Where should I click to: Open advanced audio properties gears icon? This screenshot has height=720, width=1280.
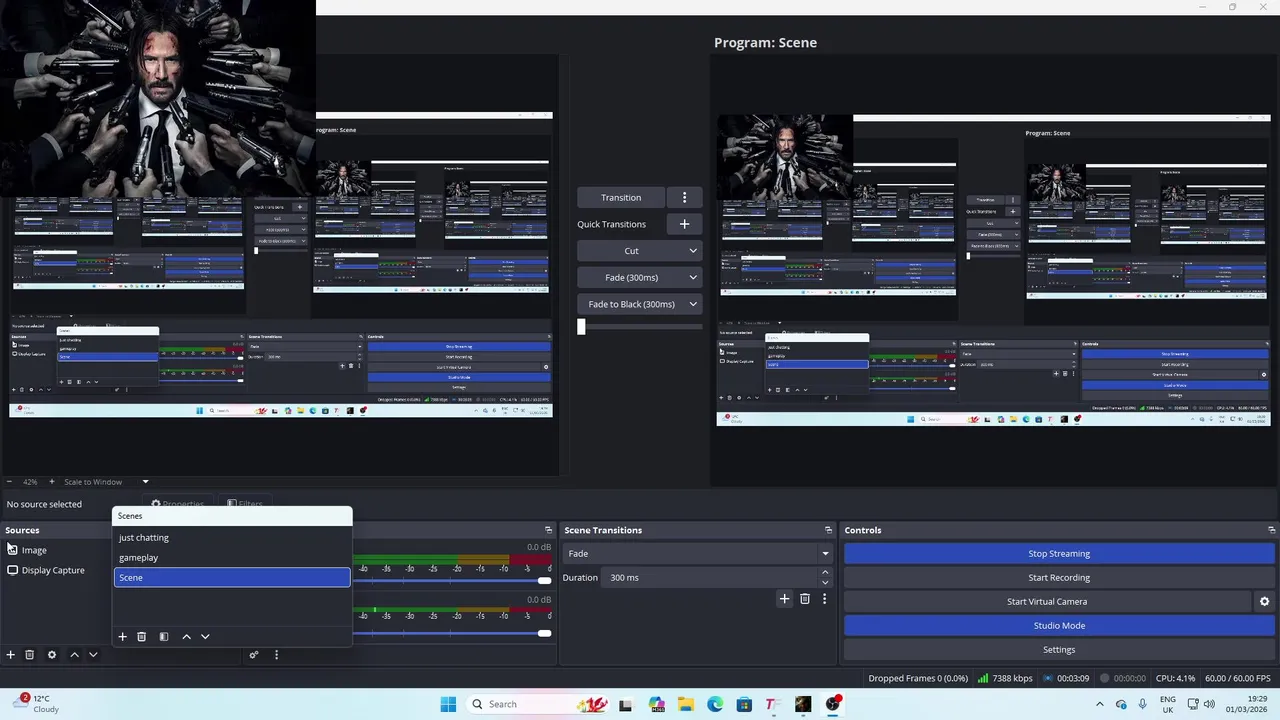[254, 655]
